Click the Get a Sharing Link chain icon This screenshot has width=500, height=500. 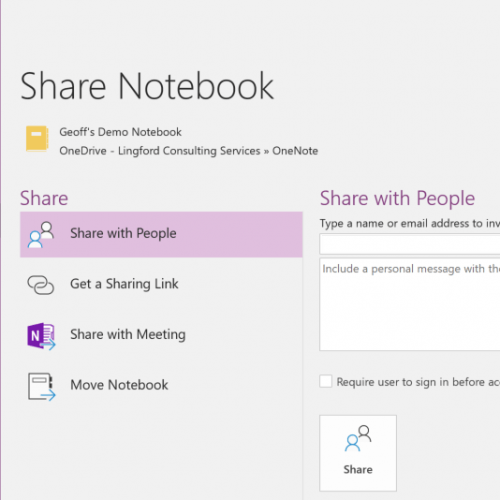click(41, 285)
